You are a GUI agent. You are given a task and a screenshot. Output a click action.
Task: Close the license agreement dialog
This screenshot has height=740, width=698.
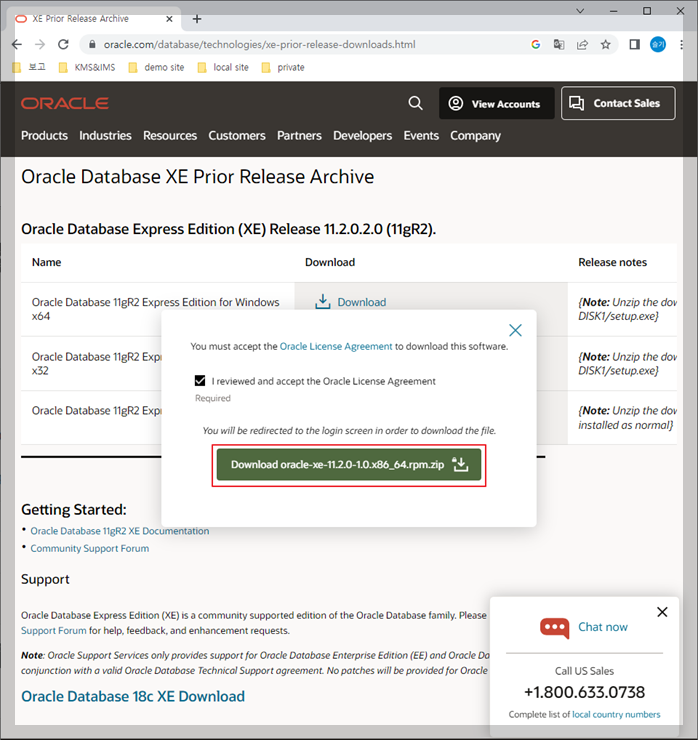(x=515, y=330)
